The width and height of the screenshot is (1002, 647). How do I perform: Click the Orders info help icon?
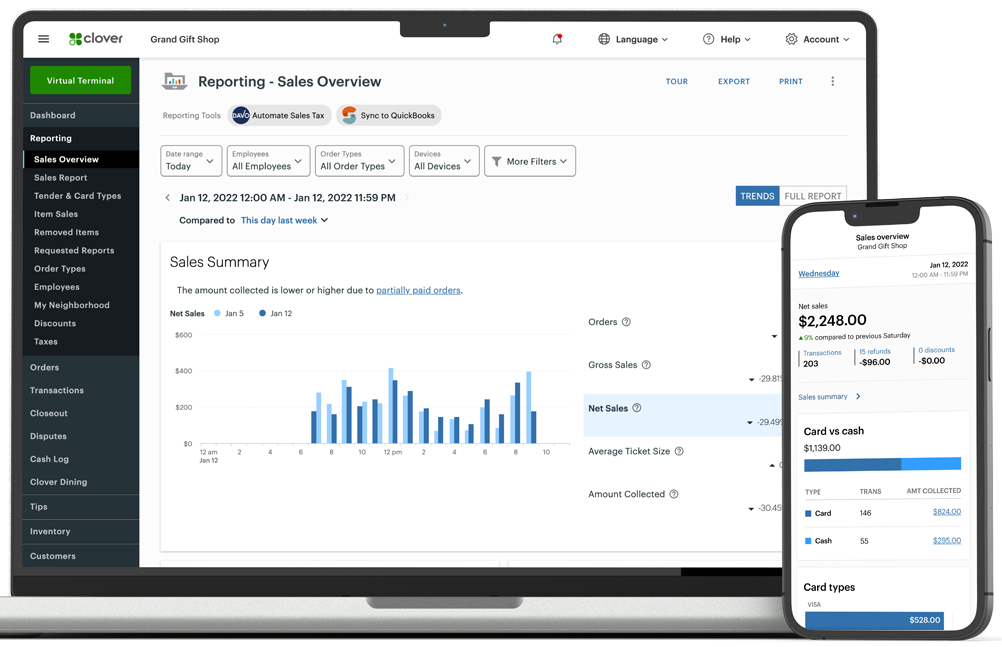pos(626,322)
